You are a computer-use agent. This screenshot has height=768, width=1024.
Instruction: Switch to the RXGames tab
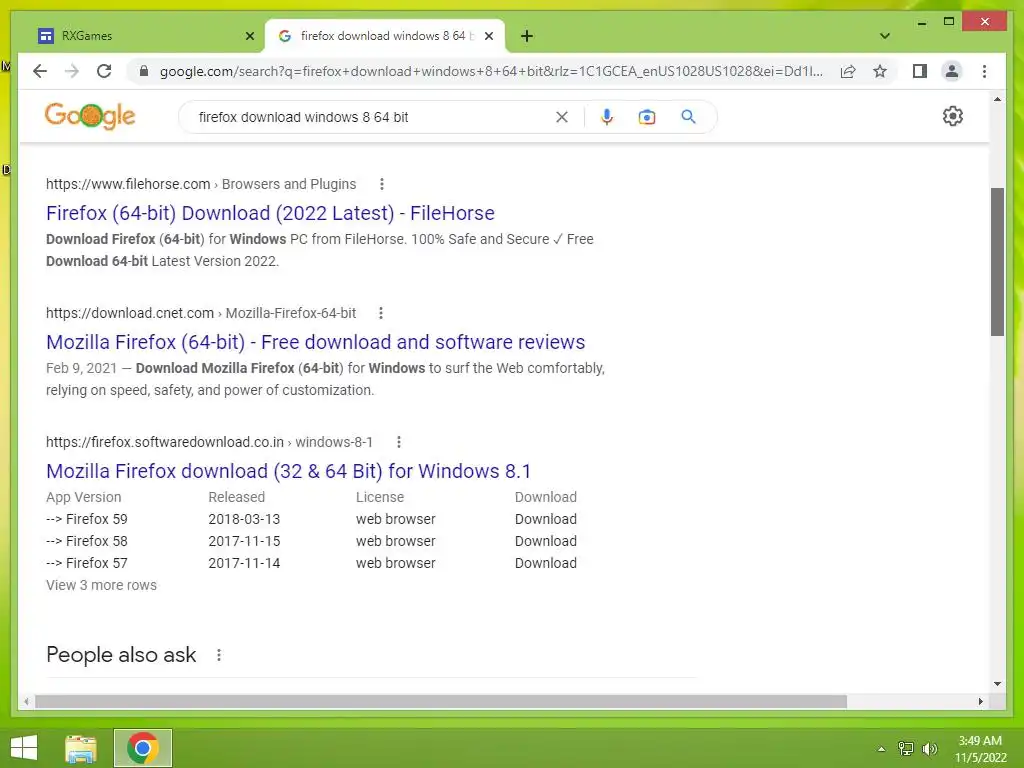click(x=145, y=36)
